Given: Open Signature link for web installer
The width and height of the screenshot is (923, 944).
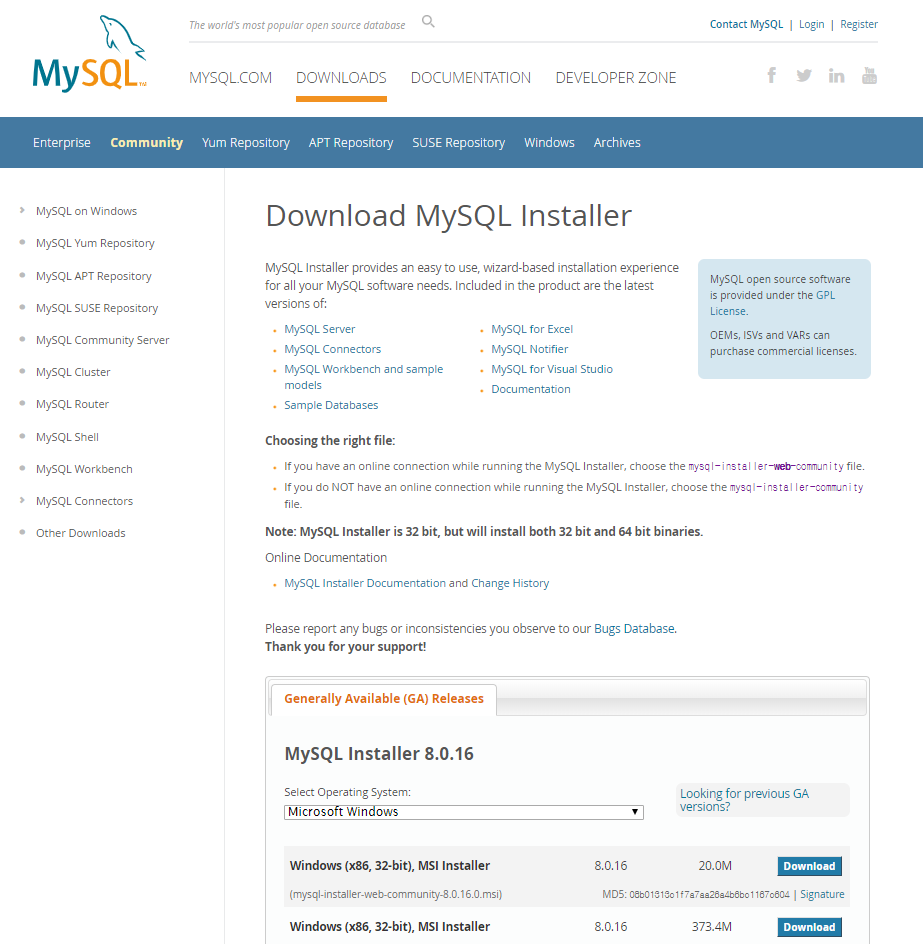Looking at the screenshot, I should (x=822, y=894).
